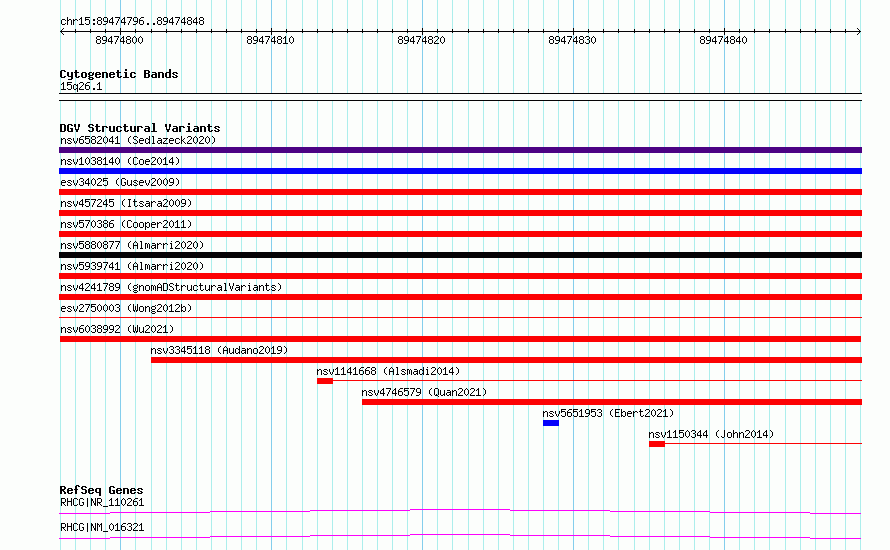Open variant esv34025 (Gusev2009) label
Viewport: 890px width, 550px height.
click(x=120, y=182)
